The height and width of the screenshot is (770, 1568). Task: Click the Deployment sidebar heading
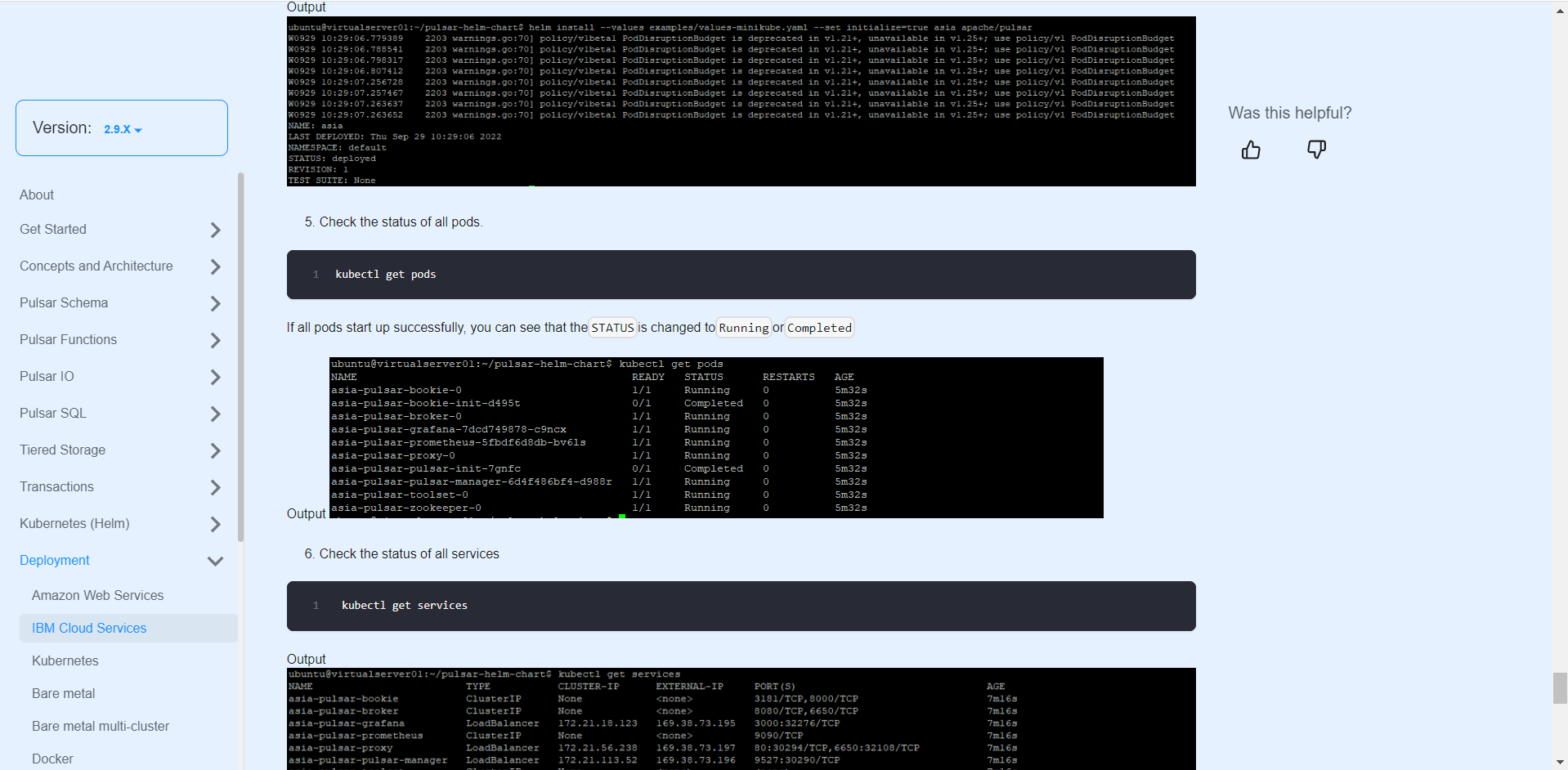click(x=55, y=560)
